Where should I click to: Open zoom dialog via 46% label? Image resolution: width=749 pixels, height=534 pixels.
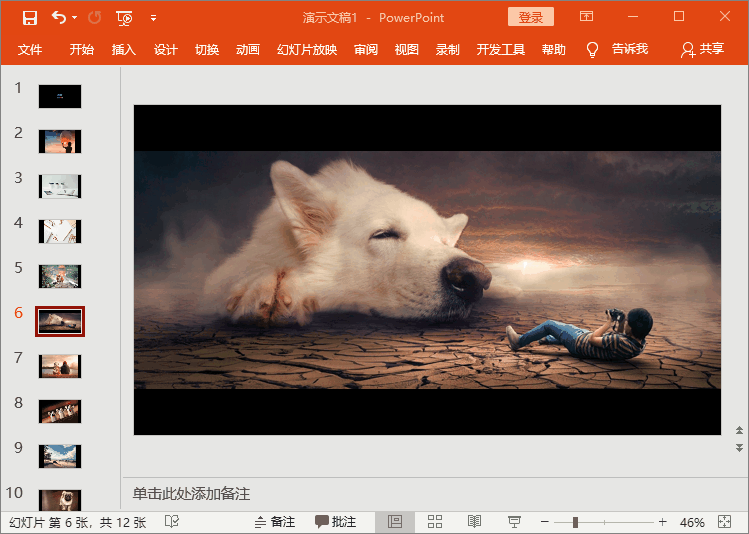tap(692, 523)
